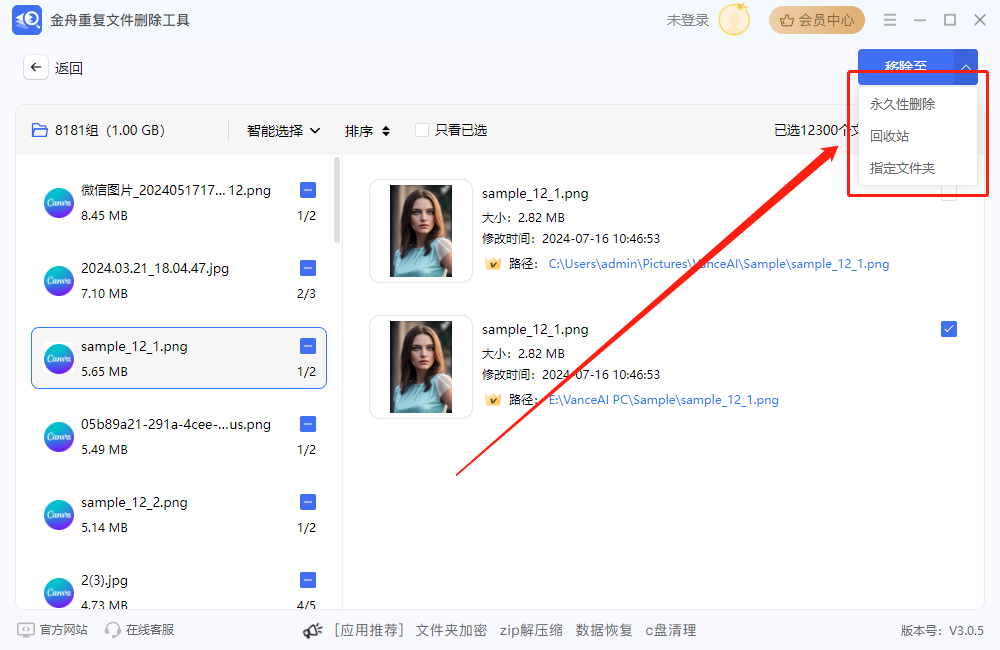
Task: Select the 微信图片_2024051717... 12.png group
Action: pyautogui.click(x=179, y=203)
